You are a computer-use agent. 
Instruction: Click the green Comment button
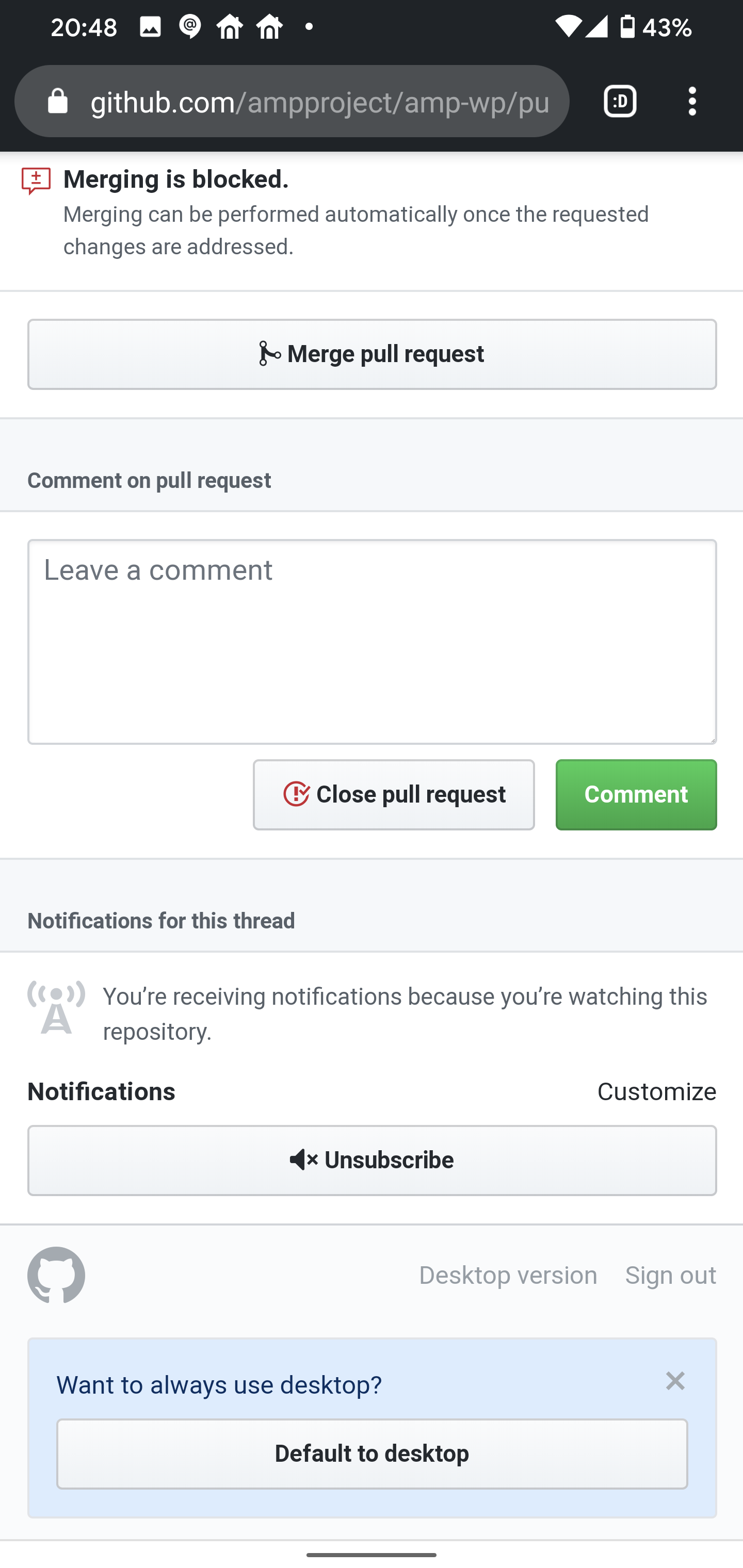pos(636,794)
